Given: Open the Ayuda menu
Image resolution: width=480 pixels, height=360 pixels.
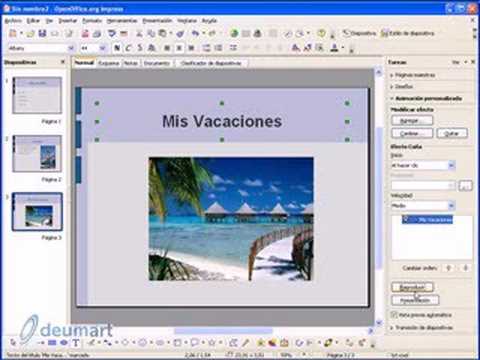Looking at the screenshot, I should [x=209, y=21].
